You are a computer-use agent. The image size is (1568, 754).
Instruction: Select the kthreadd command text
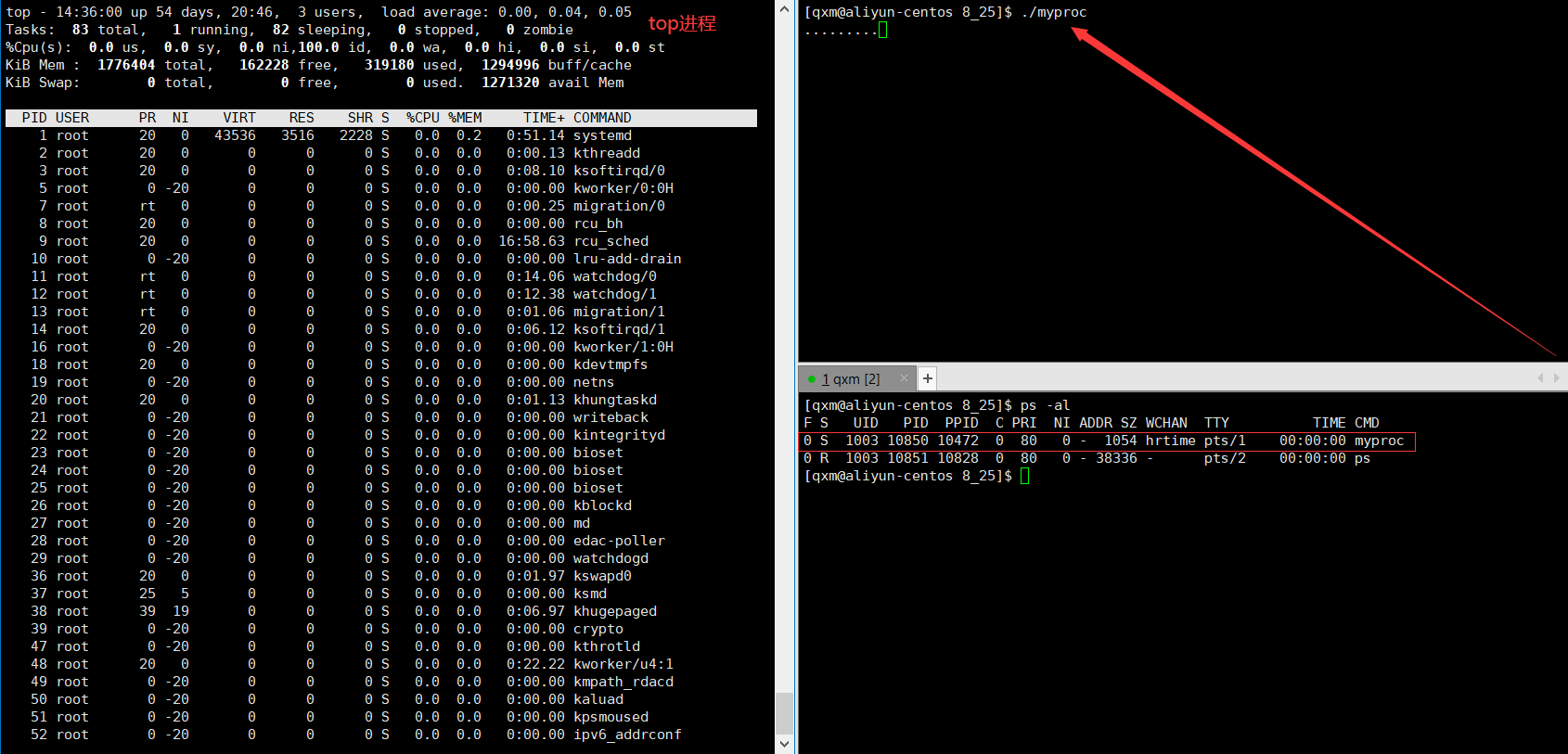[x=607, y=153]
